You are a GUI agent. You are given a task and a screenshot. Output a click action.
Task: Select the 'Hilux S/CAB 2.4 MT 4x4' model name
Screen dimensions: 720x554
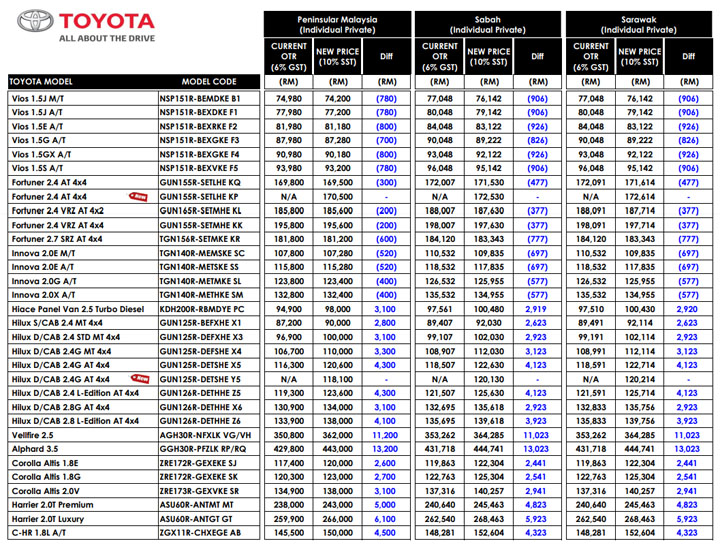pos(57,323)
